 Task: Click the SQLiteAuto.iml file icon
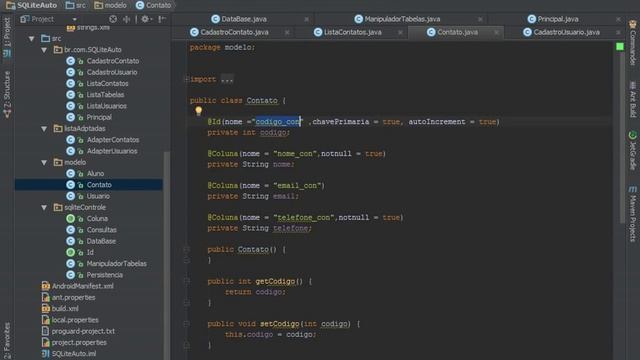click(x=46, y=353)
